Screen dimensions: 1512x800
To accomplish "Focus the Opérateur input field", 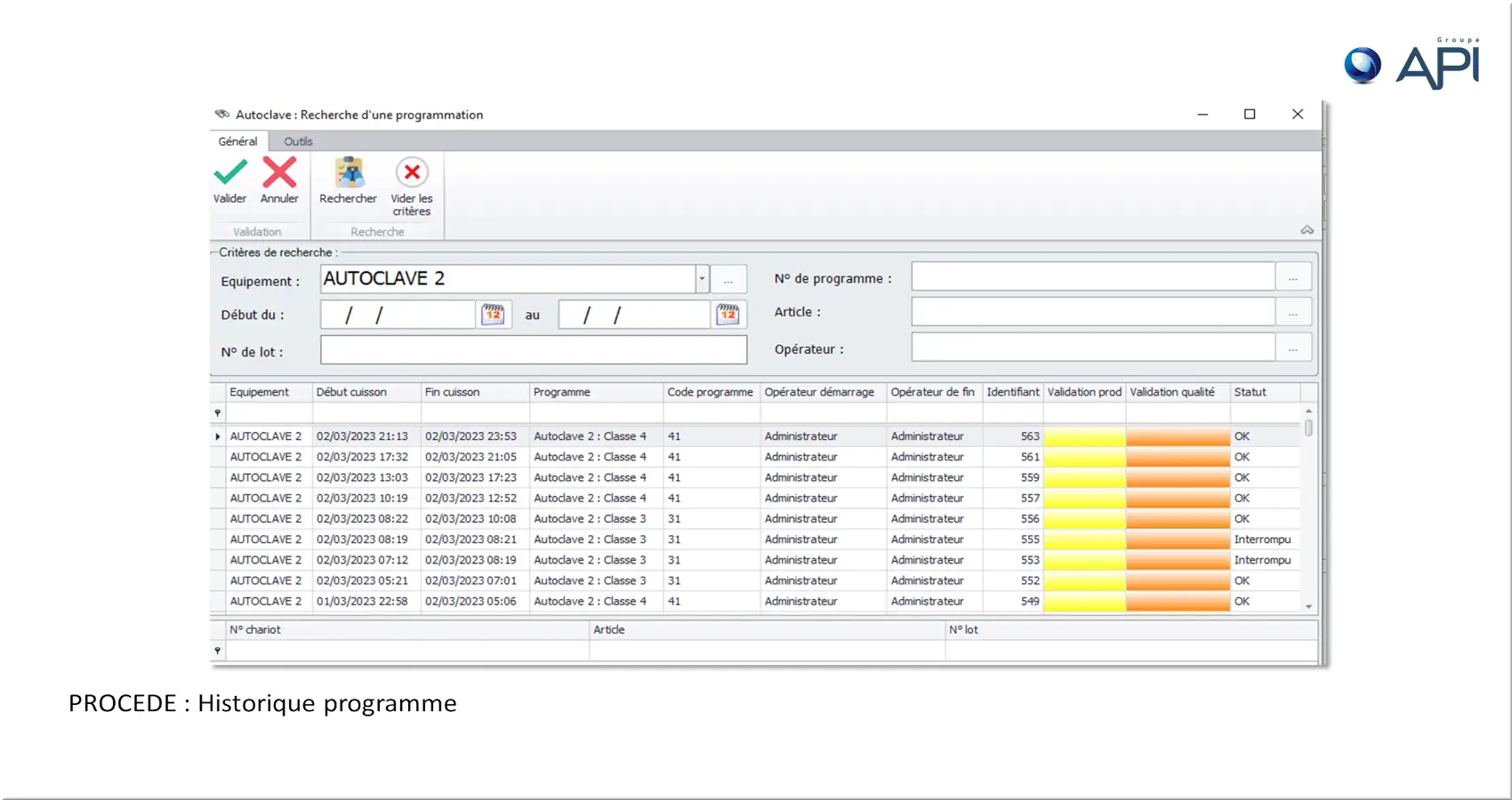I will coord(1093,348).
